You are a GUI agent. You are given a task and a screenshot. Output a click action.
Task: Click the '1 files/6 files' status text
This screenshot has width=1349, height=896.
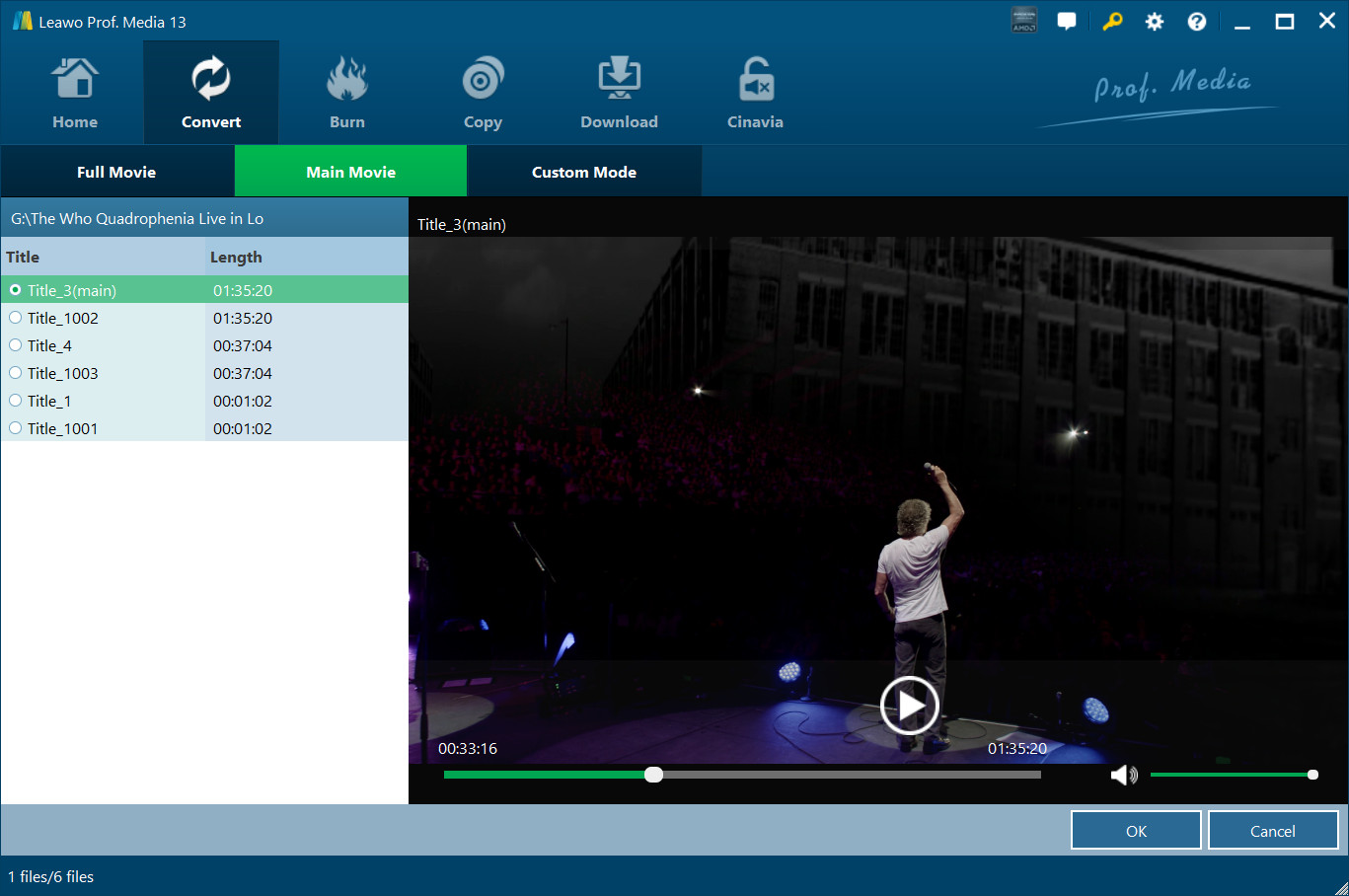[x=51, y=876]
